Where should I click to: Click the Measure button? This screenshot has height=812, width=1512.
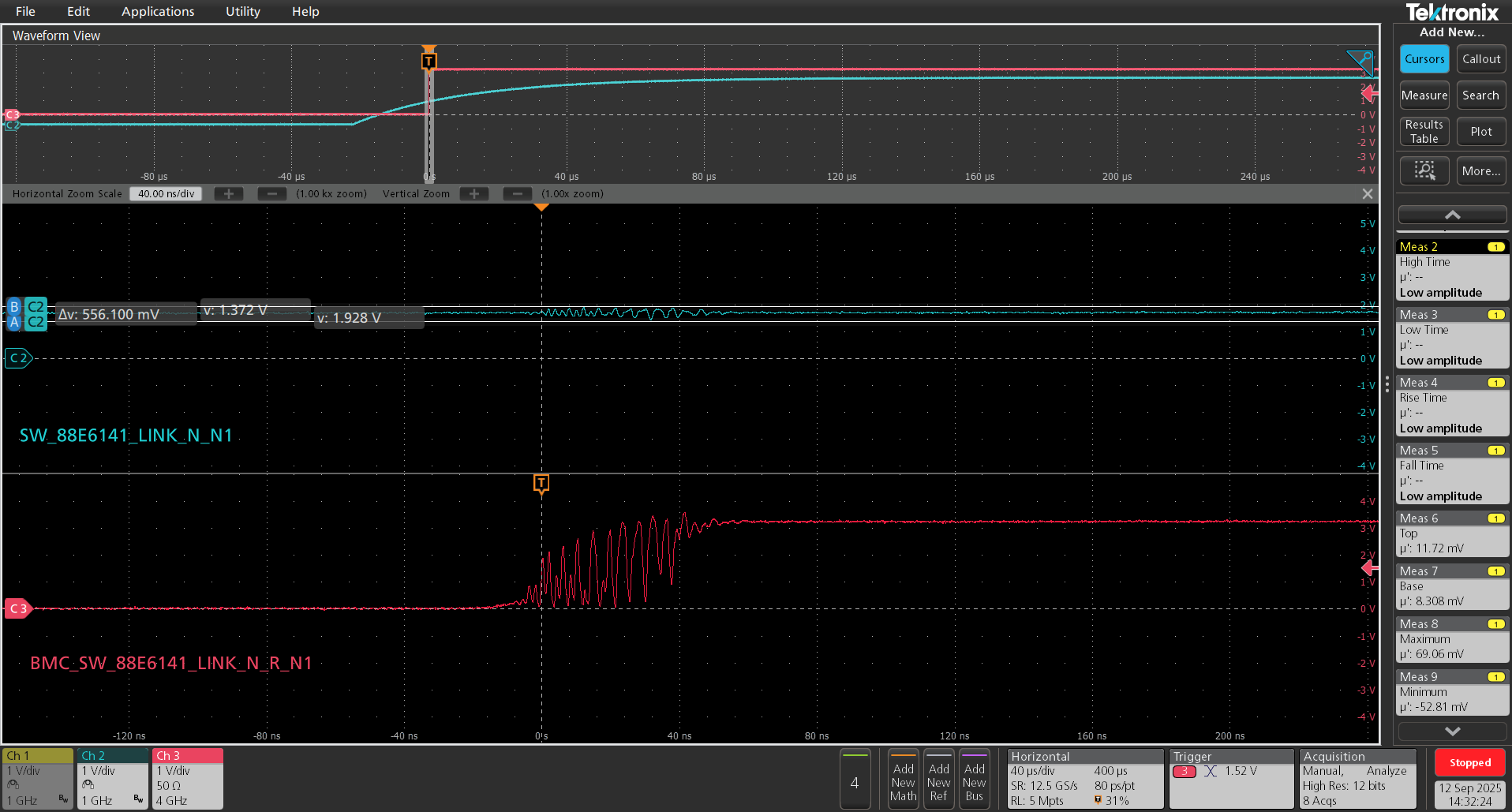tap(1424, 95)
